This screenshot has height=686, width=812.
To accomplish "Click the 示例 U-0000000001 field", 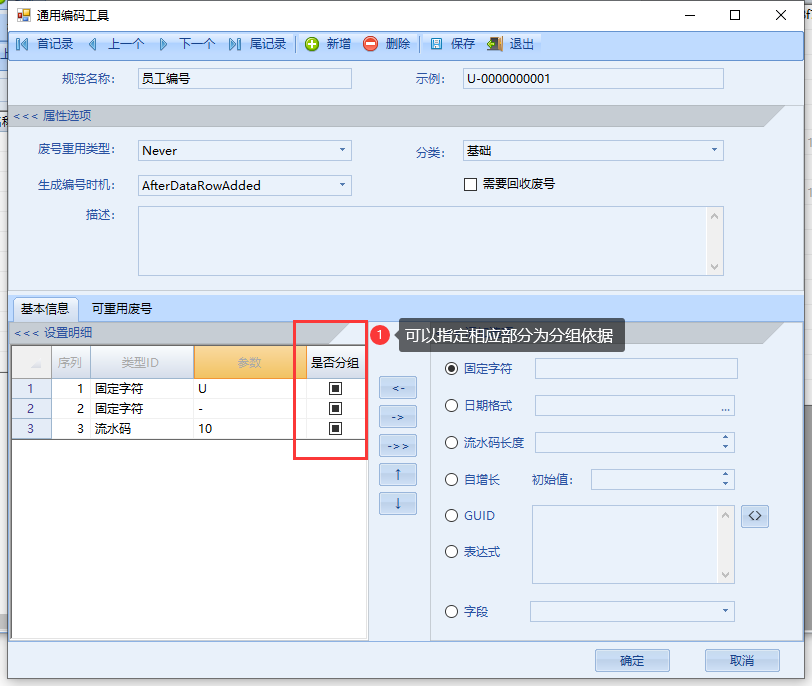I will pos(593,79).
